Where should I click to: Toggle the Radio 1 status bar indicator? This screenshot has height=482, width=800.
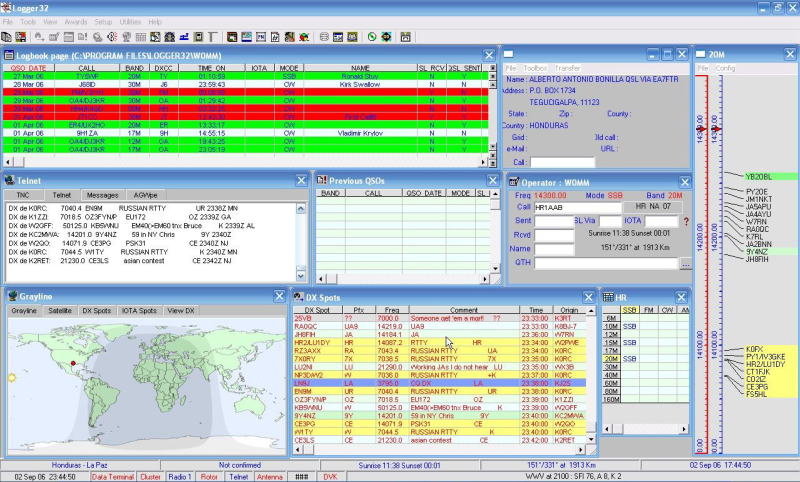pyautogui.click(x=180, y=477)
